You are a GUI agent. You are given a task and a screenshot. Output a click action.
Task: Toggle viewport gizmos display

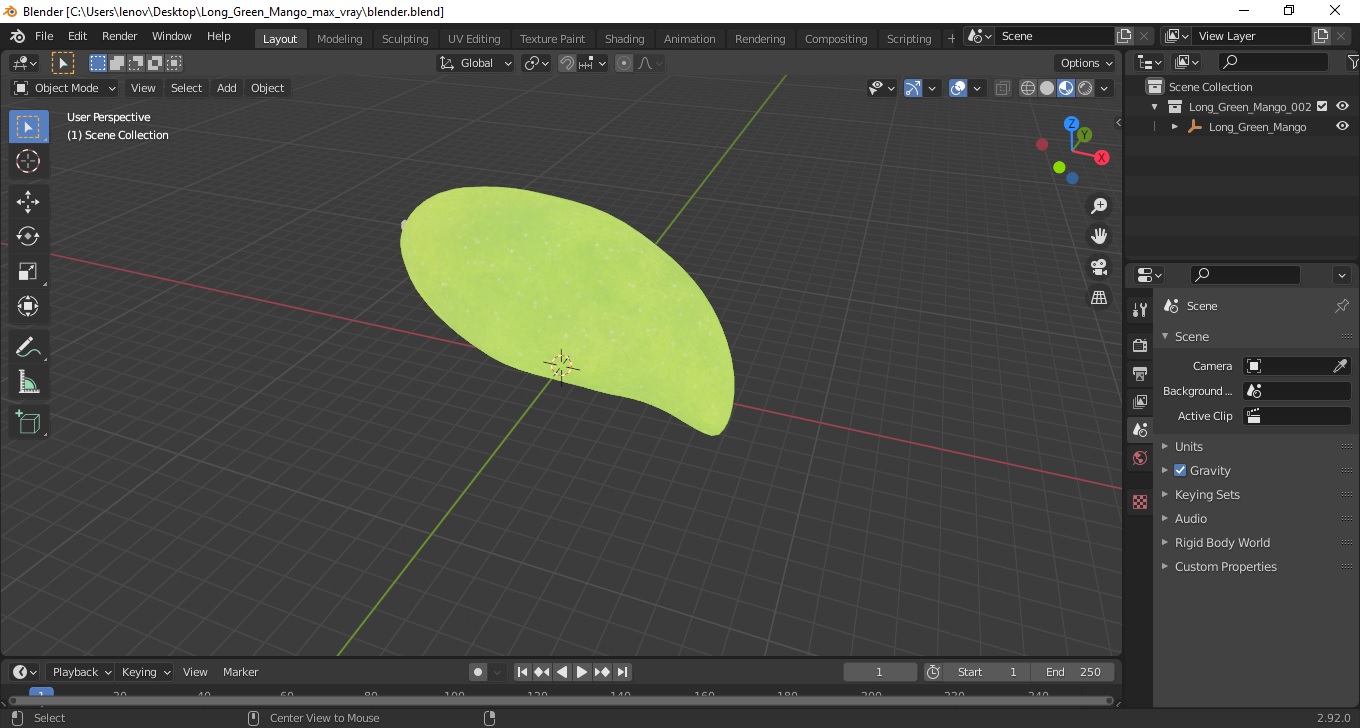913,88
